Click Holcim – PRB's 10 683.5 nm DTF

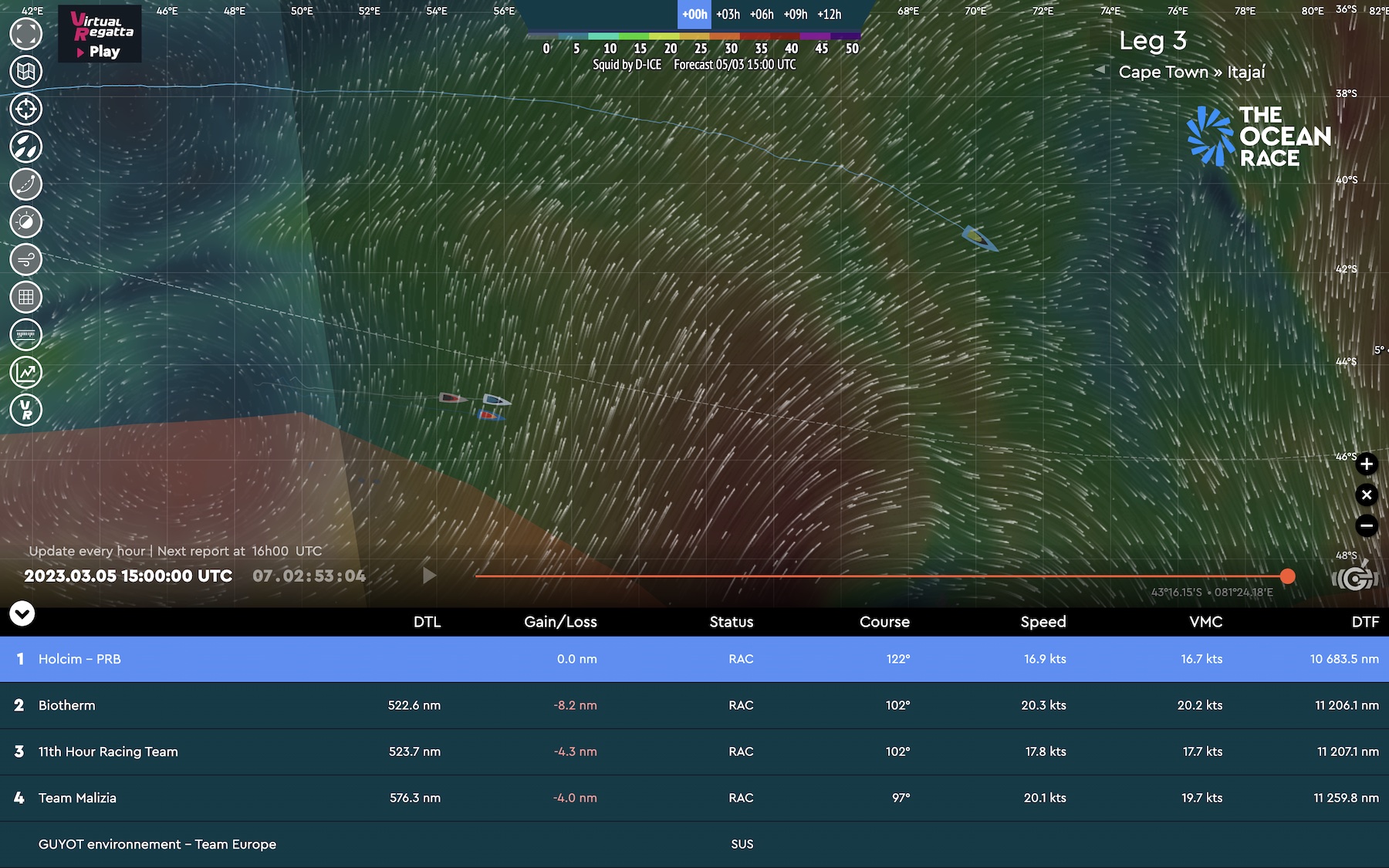[1344, 659]
